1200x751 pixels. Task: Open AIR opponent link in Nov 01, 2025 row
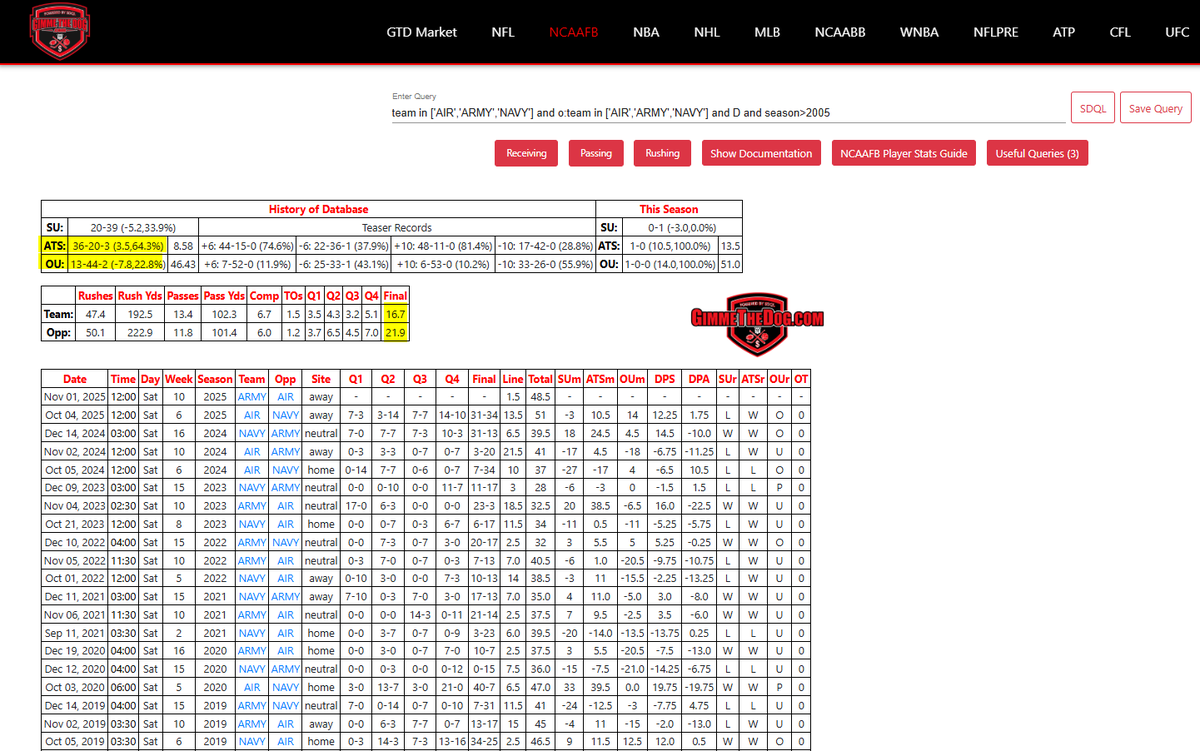click(285, 396)
